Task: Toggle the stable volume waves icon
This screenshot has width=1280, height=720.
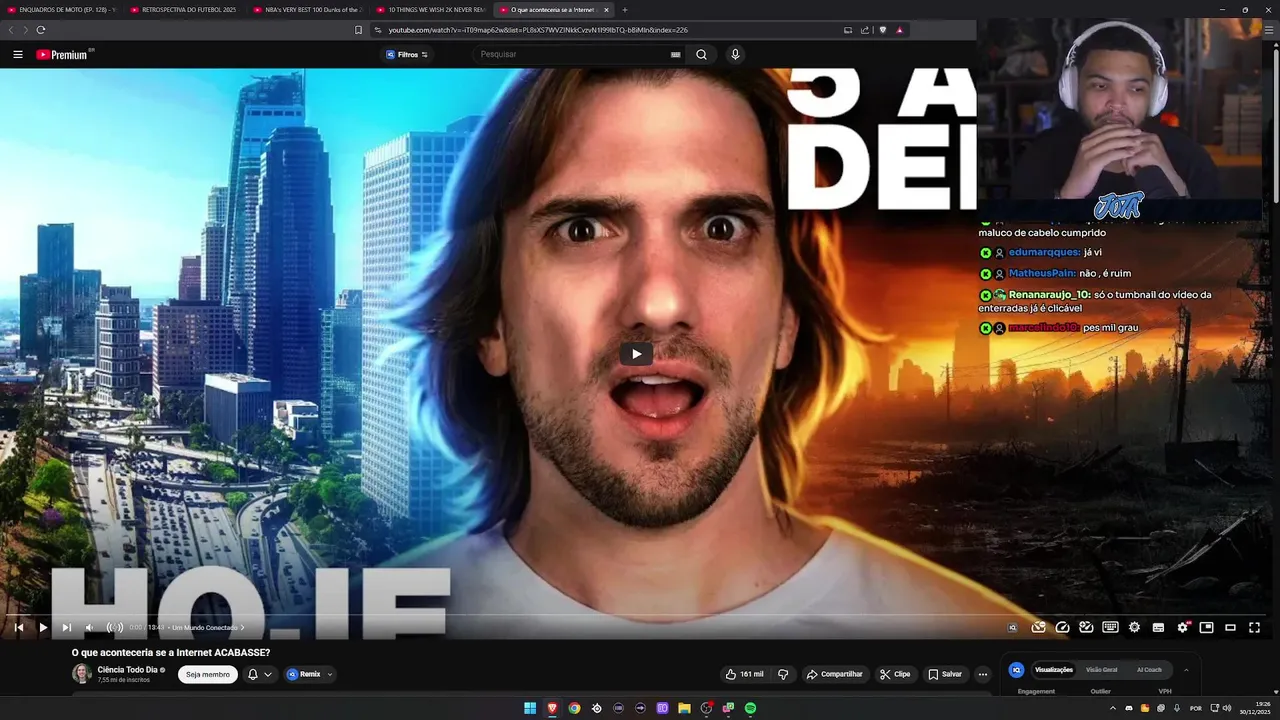Action: tap(114, 627)
